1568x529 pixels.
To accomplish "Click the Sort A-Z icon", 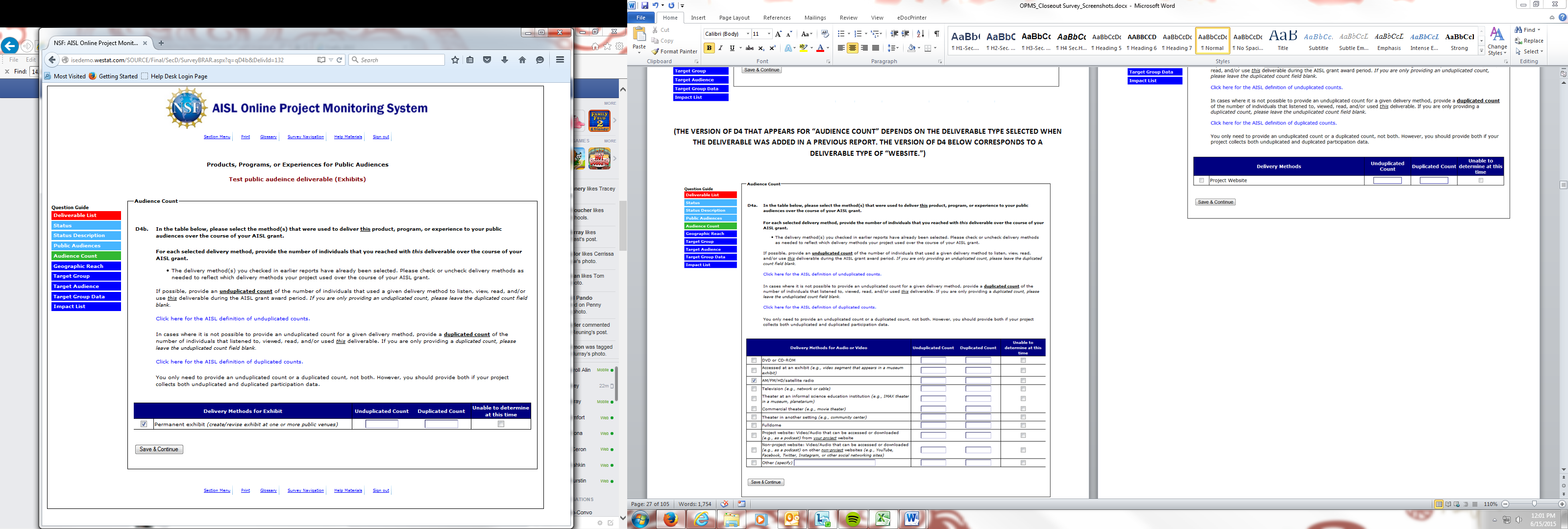I will pyautogui.click(x=920, y=34).
